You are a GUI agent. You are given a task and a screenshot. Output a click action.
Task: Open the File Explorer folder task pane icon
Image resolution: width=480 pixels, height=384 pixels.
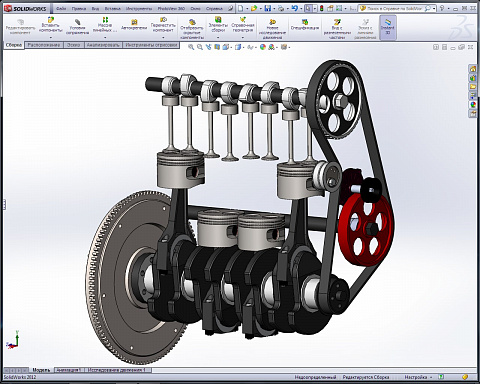473,87
